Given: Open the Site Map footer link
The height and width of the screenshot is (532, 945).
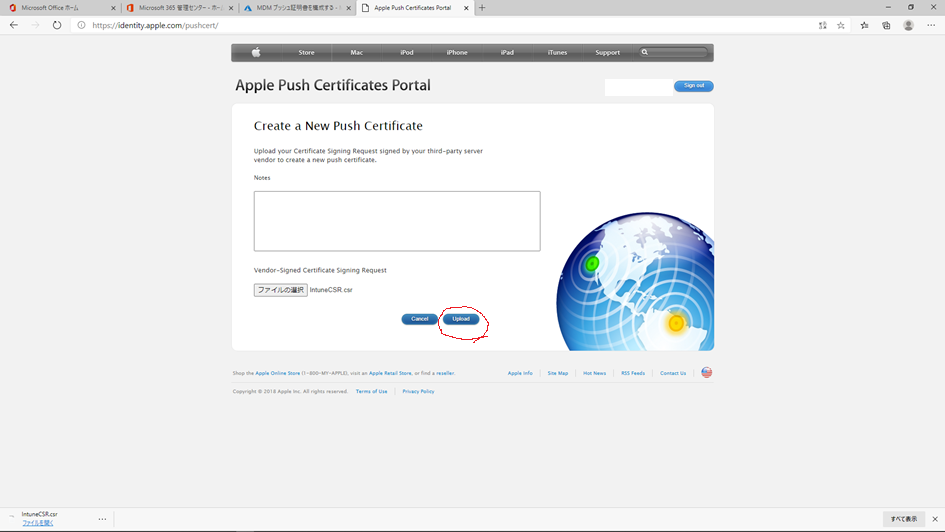Looking at the screenshot, I should click(557, 373).
